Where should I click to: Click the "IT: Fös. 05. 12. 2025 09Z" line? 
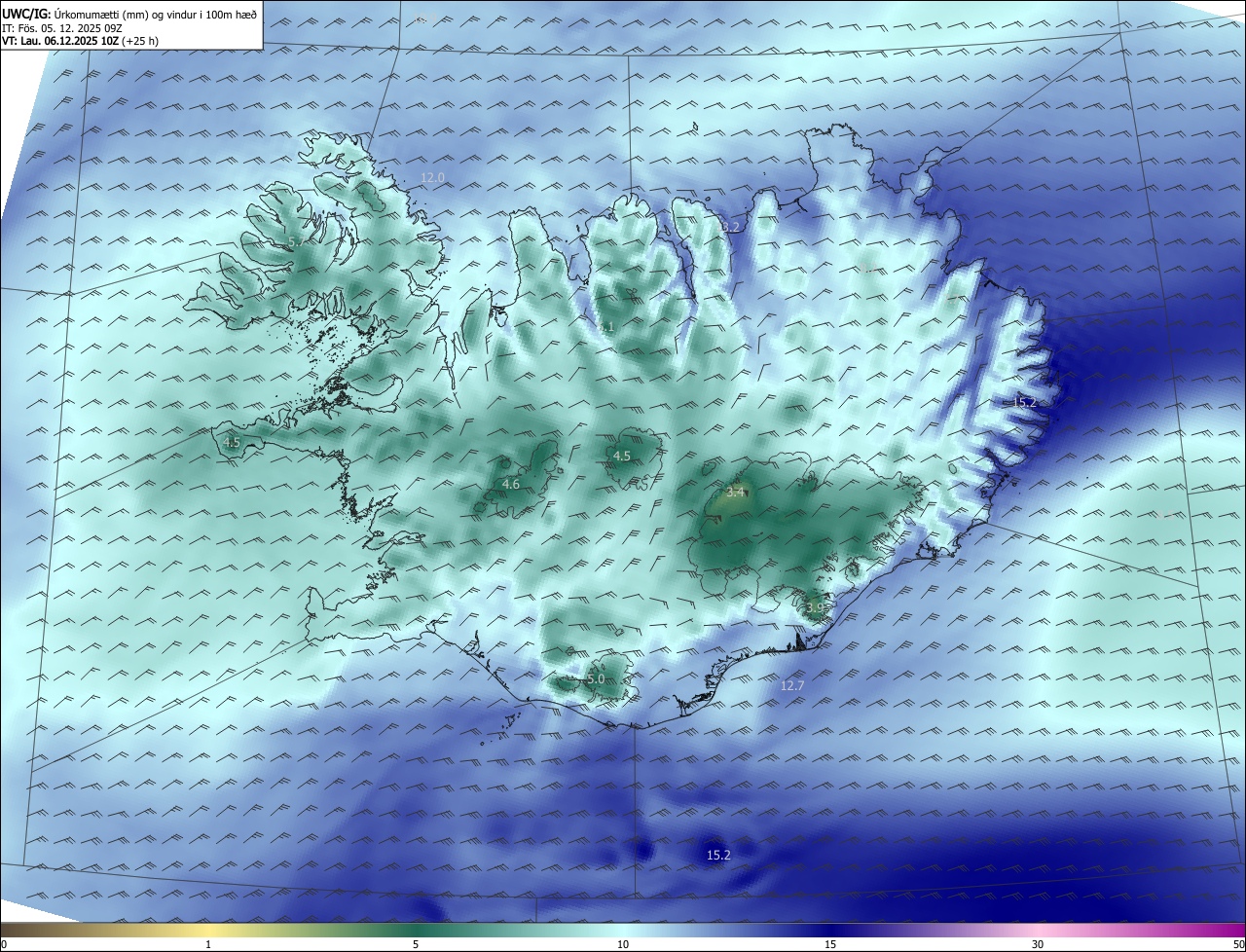tap(60, 29)
